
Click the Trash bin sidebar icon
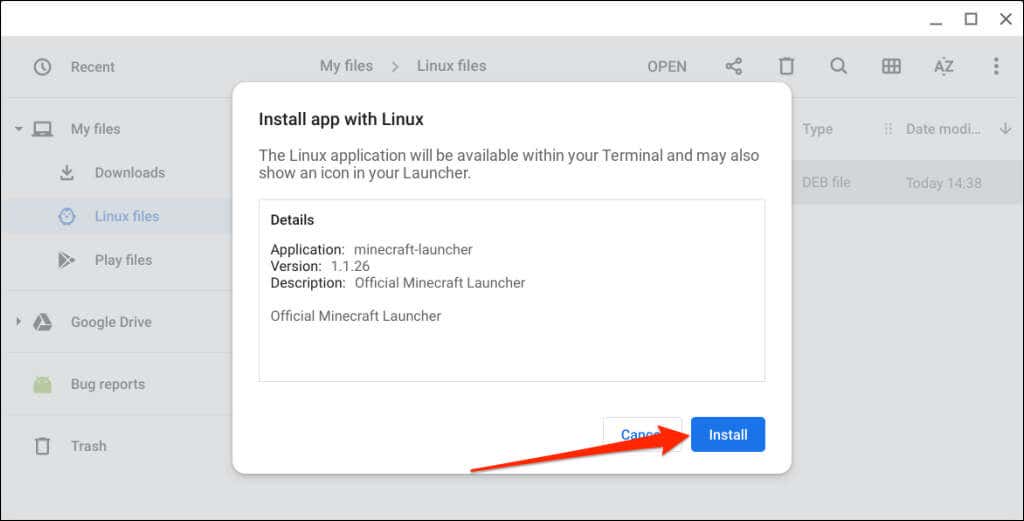(x=42, y=446)
